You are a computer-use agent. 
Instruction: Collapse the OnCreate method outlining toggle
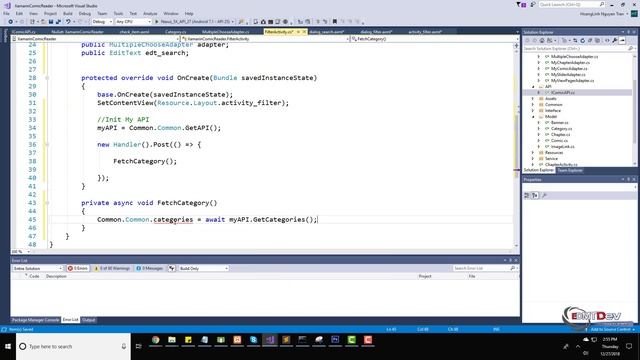47,78
